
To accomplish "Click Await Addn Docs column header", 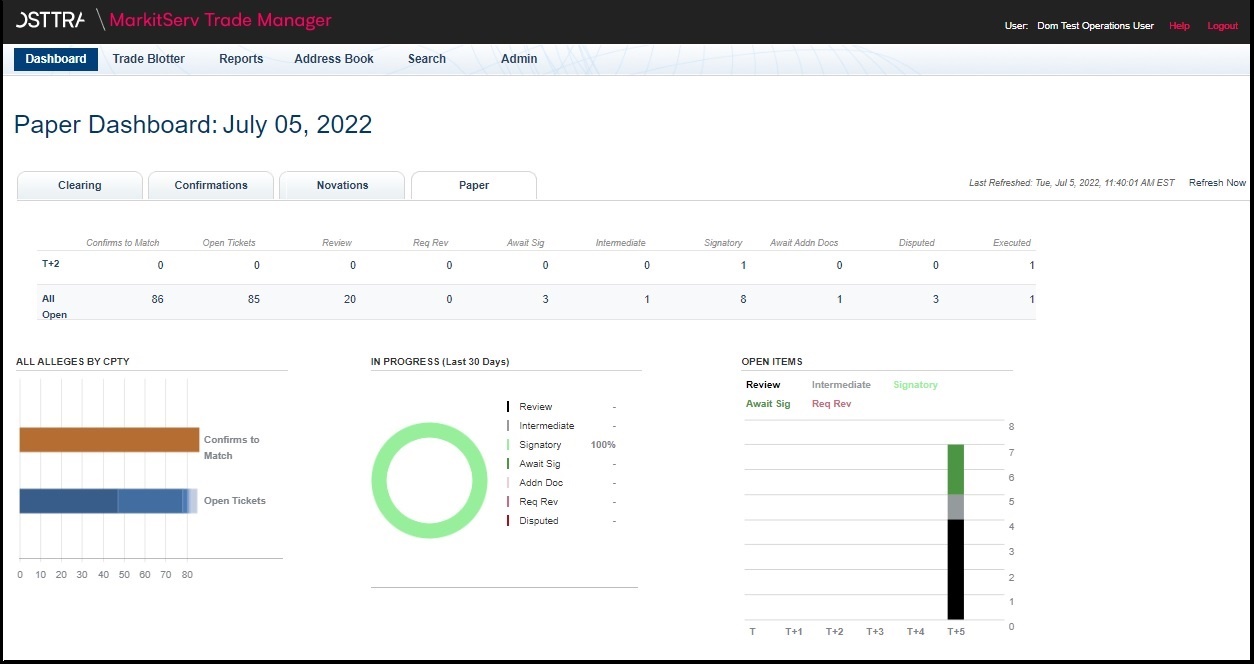I will click(804, 243).
